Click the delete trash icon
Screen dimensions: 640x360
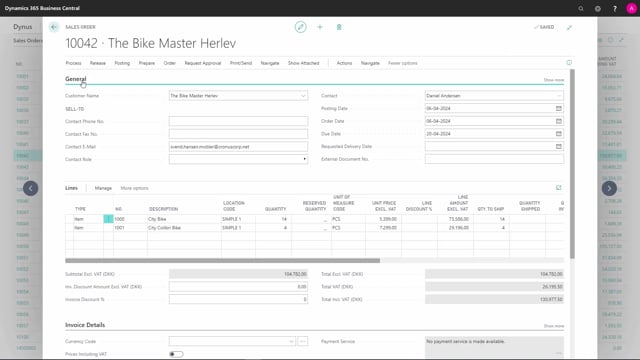click(x=339, y=27)
